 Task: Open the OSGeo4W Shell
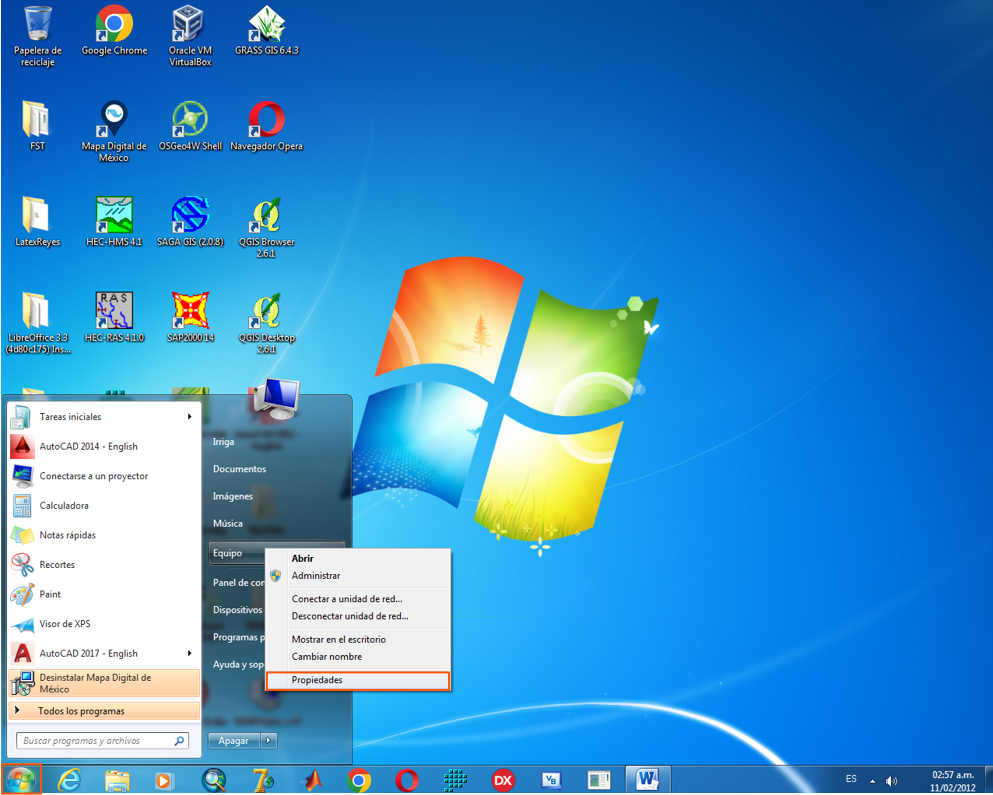189,120
